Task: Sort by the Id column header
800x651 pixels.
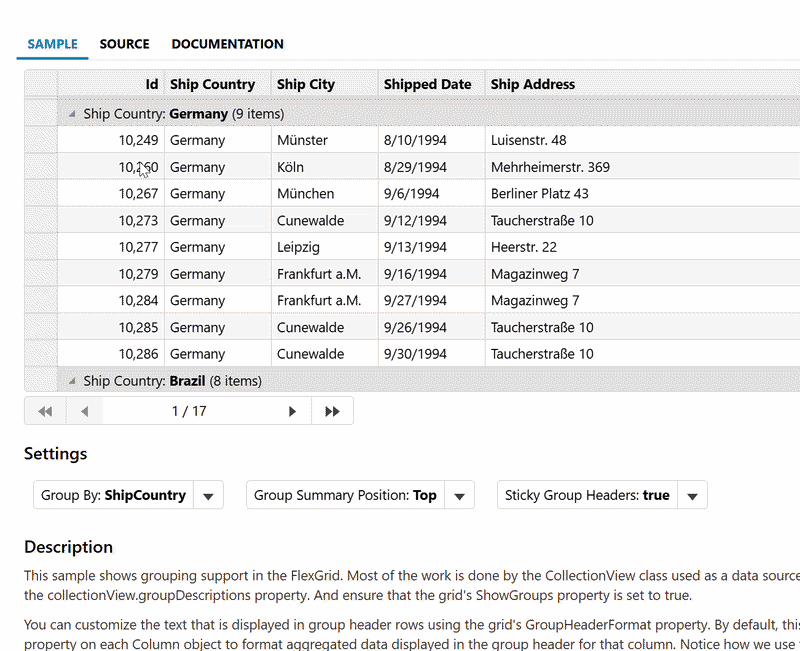Action: tap(111, 84)
